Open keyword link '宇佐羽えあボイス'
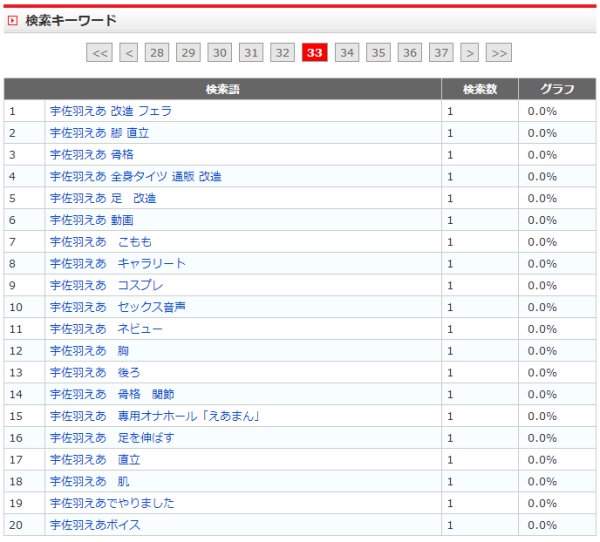Image resolution: width=600 pixels, height=542 pixels. click(95, 525)
